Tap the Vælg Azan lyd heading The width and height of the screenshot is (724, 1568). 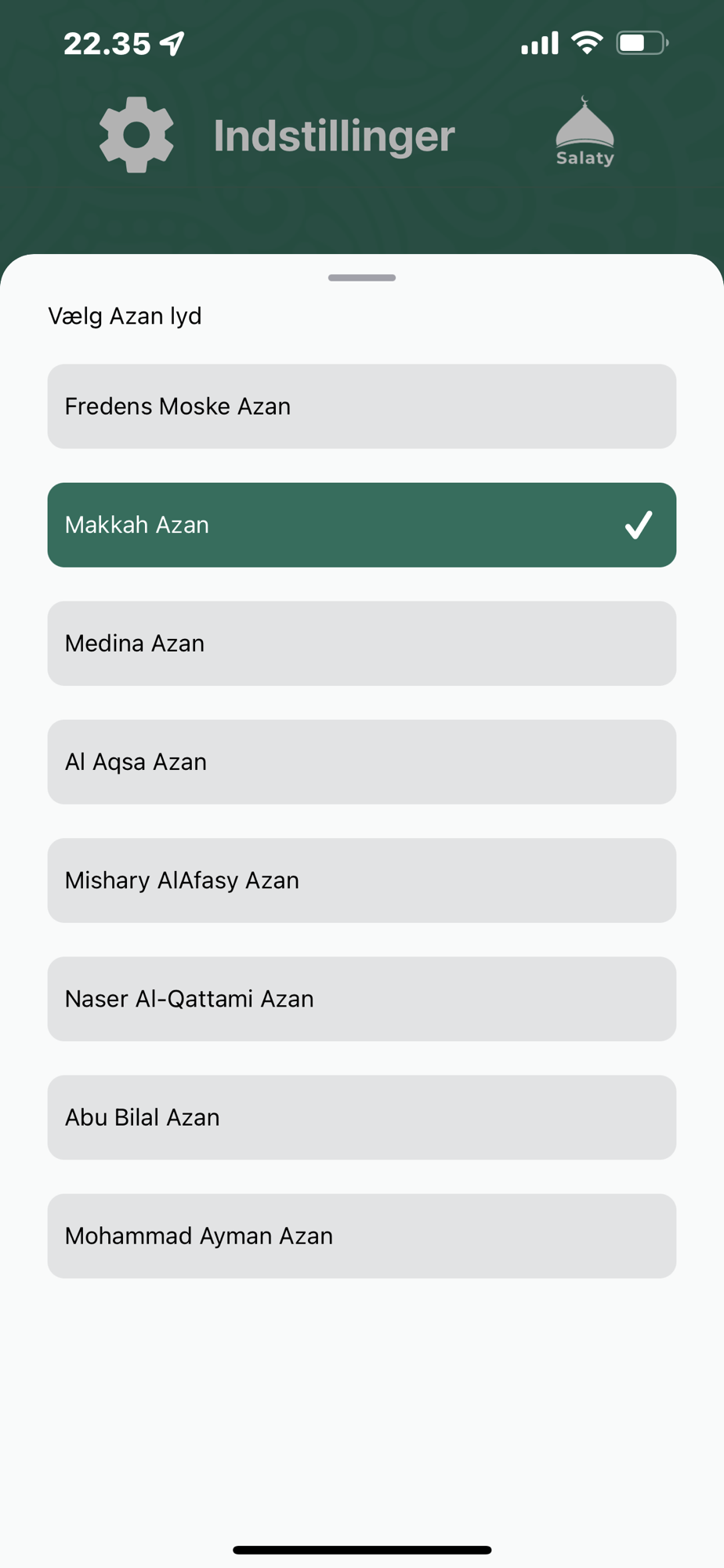(125, 316)
